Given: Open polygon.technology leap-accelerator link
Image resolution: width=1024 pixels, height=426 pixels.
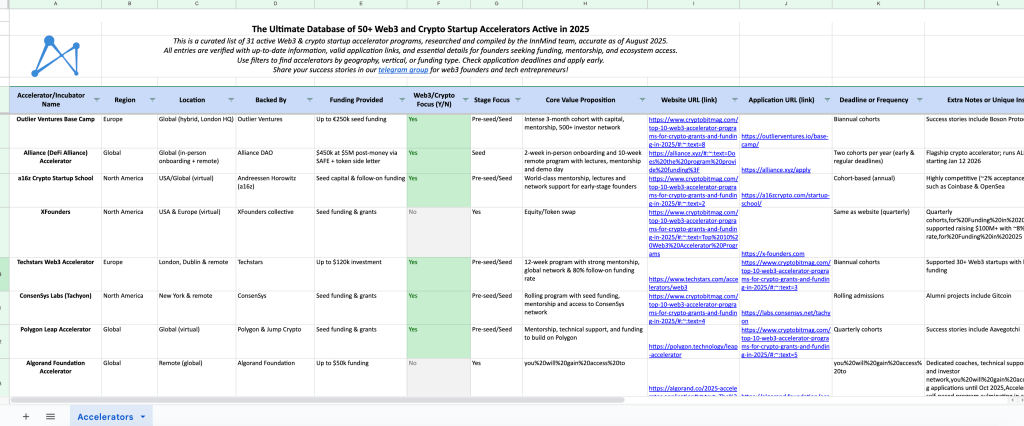Looking at the screenshot, I should (692, 351).
